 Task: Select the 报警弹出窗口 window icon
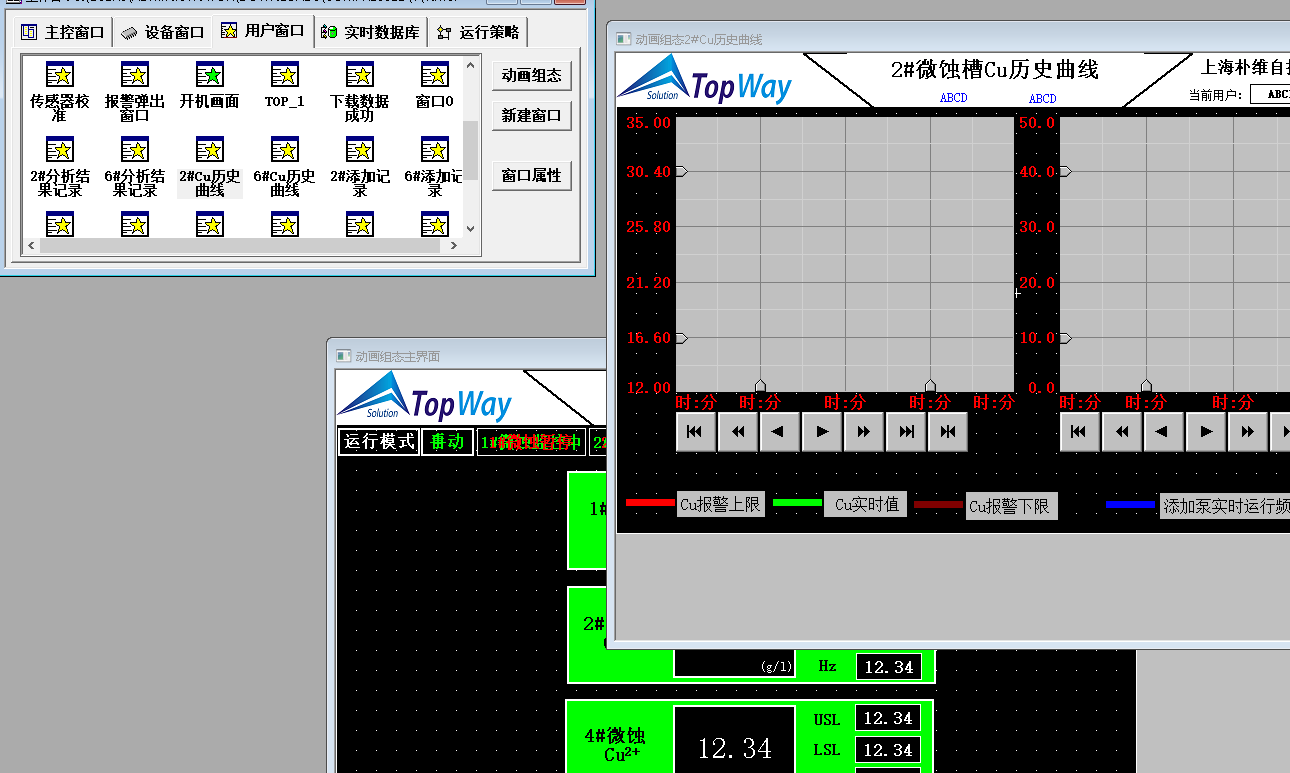(x=135, y=75)
